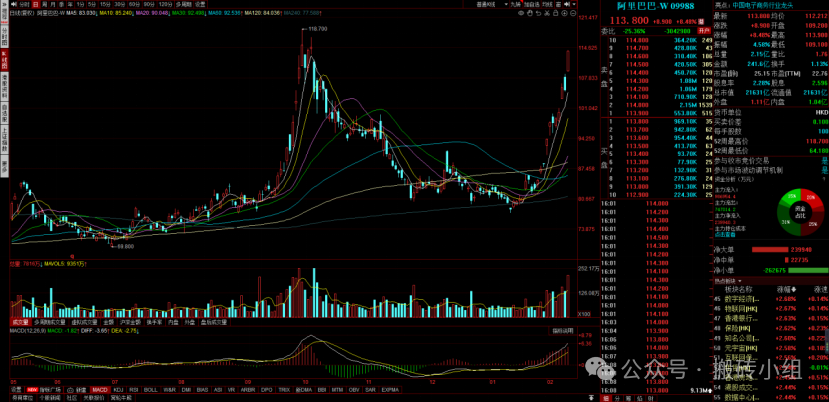
Task: Expand the 热点板块 hot sectors dropdown
Action: pos(729,281)
